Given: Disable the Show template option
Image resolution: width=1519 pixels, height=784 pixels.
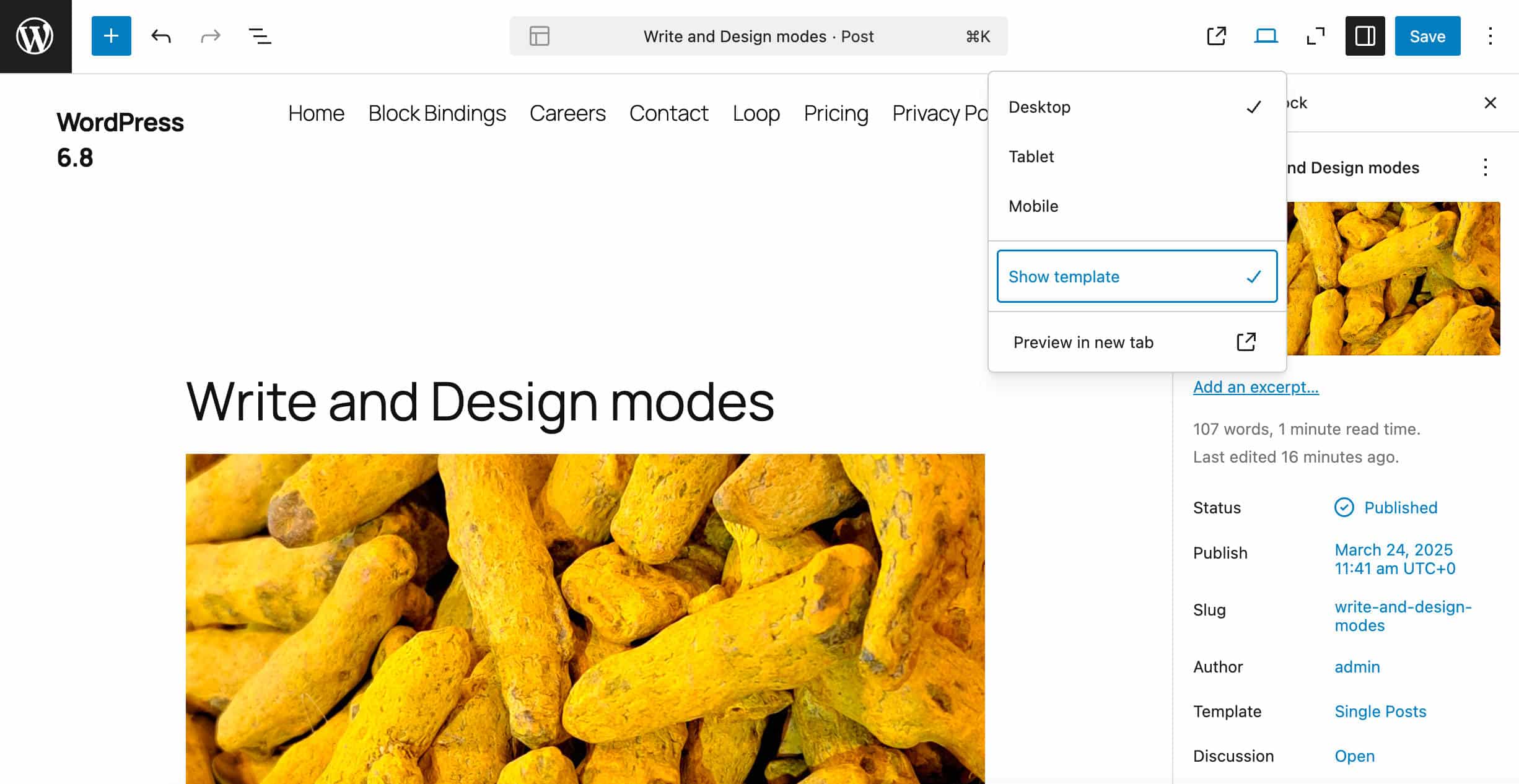Looking at the screenshot, I should click(1137, 277).
